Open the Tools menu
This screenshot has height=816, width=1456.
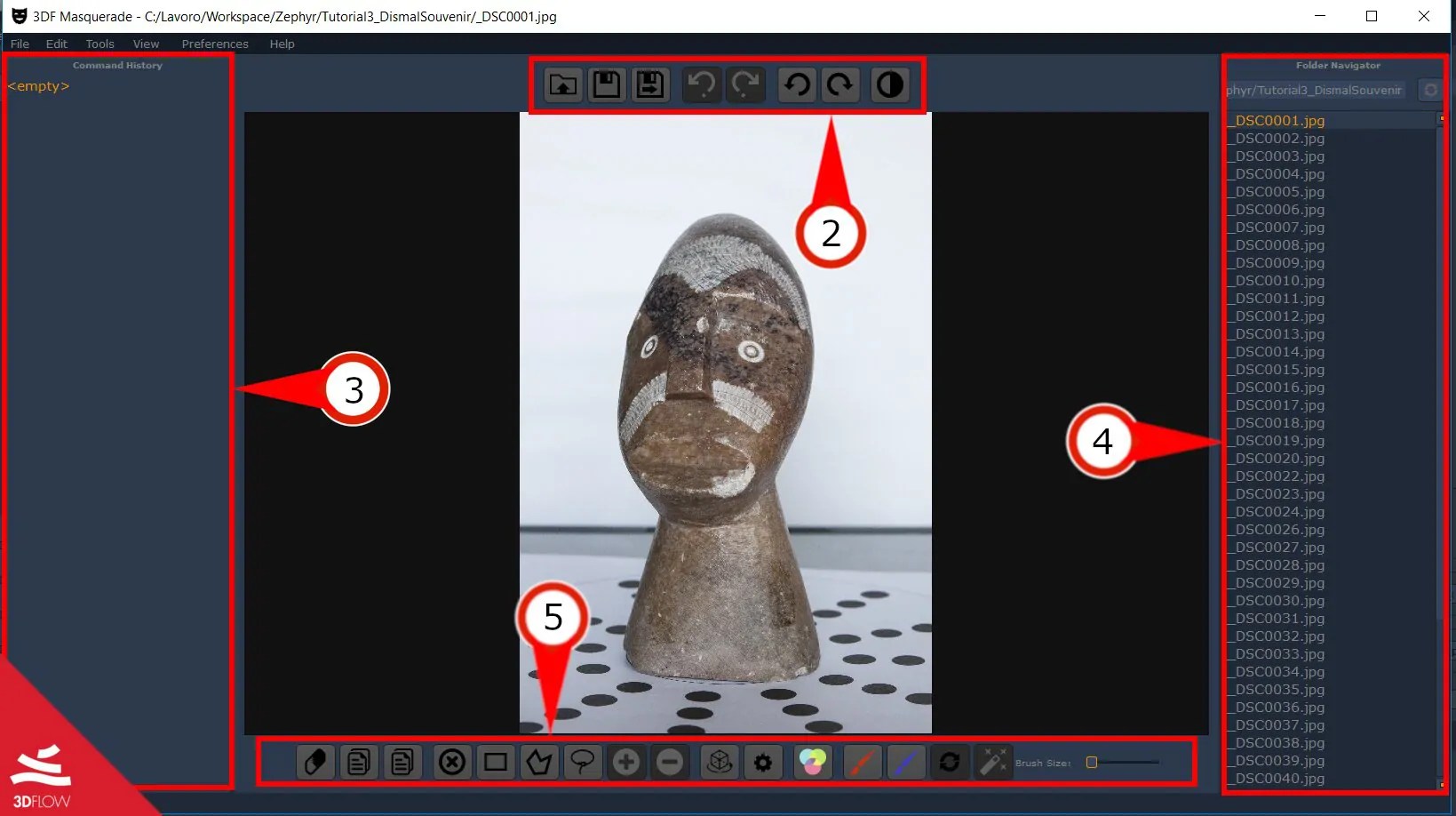(x=99, y=44)
